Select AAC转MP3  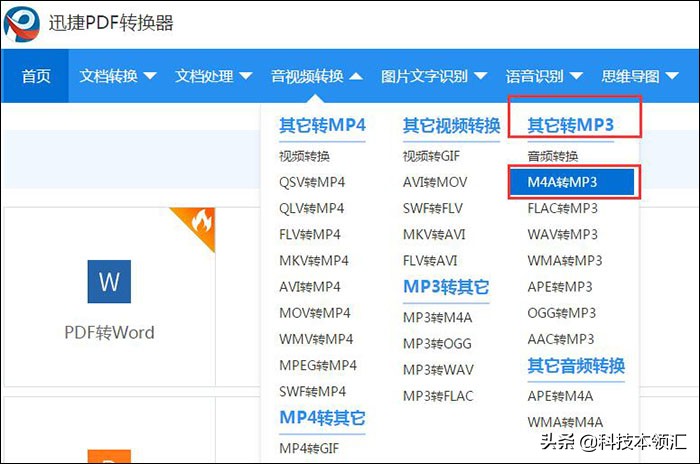click(561, 339)
